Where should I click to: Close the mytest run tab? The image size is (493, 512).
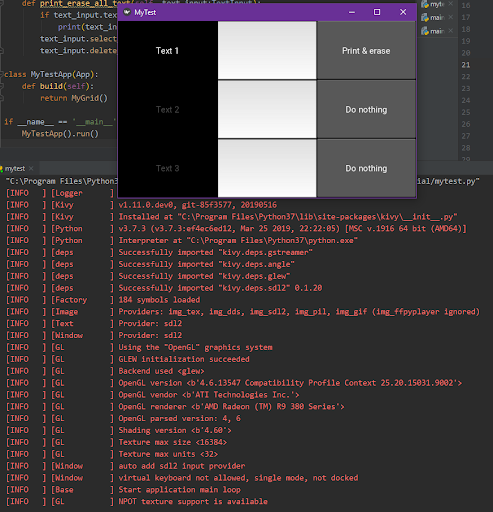coord(31,168)
